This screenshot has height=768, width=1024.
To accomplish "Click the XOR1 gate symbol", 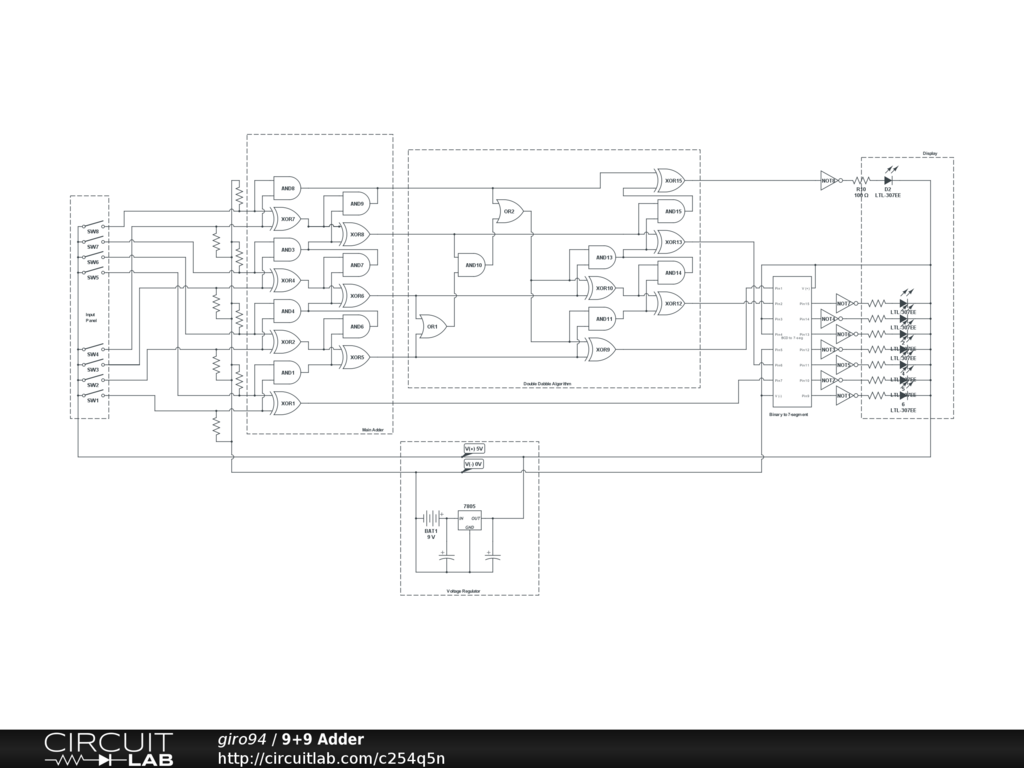I will click(287, 403).
